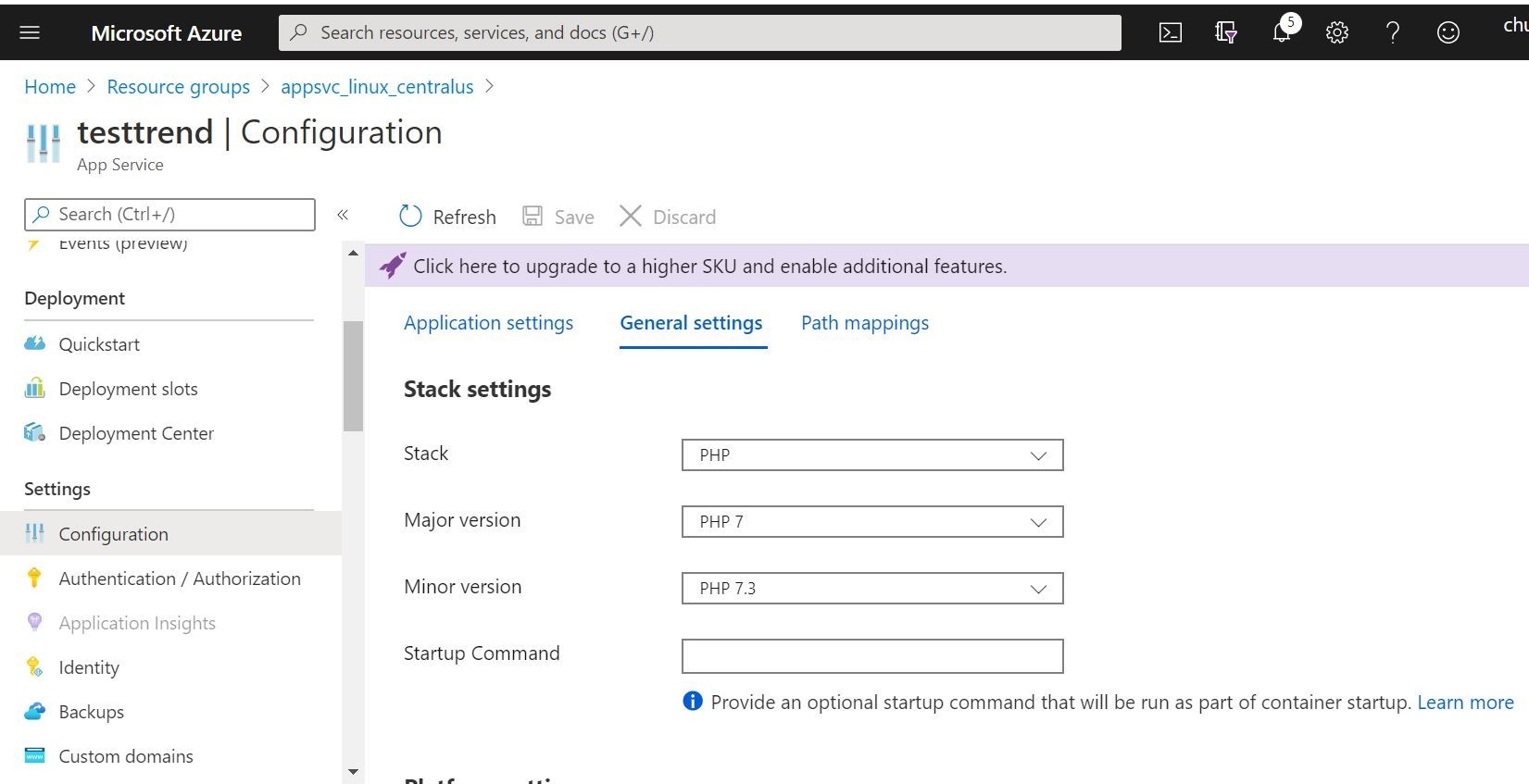Click the Quickstart cloud icon
This screenshot has height=784, width=1529.
34,343
